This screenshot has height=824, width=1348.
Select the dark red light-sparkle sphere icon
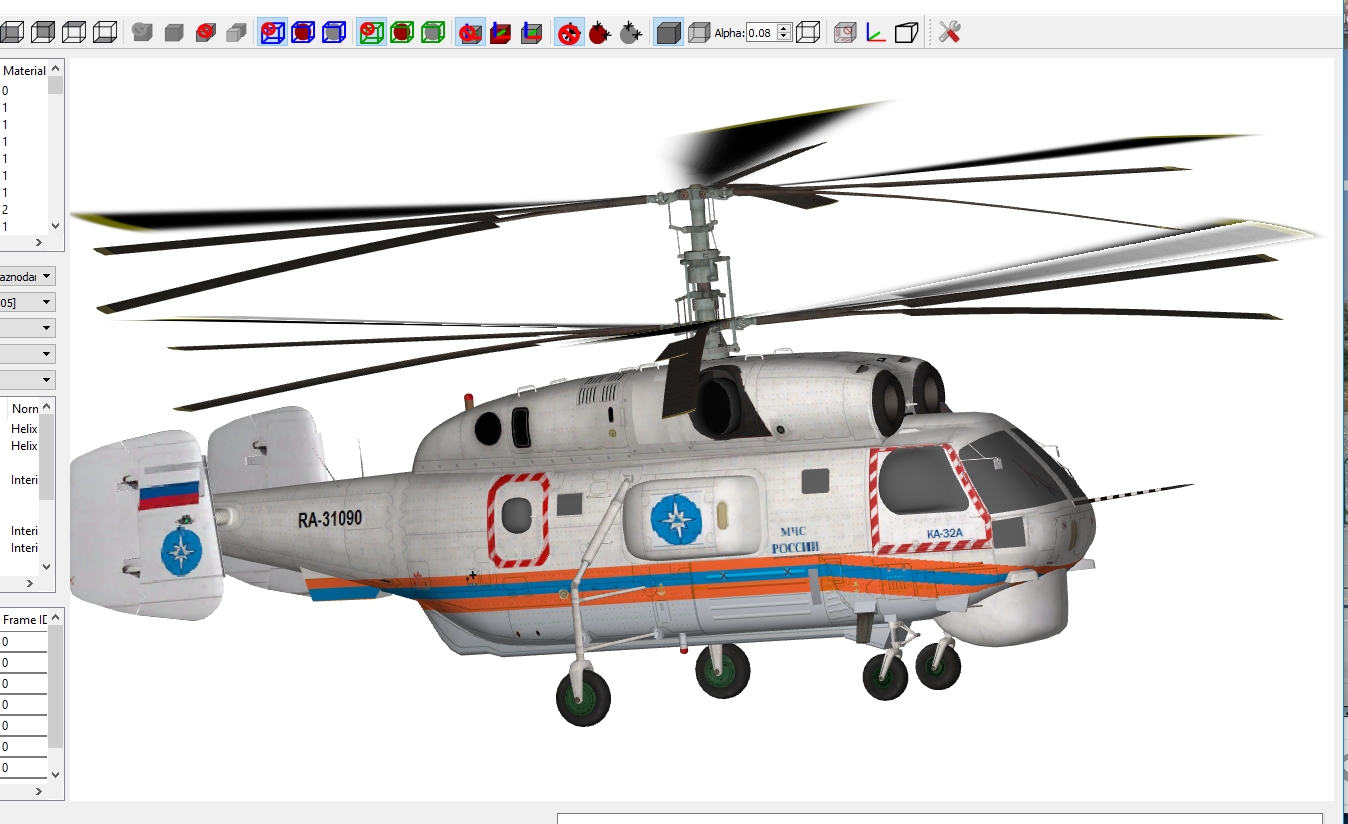(600, 33)
